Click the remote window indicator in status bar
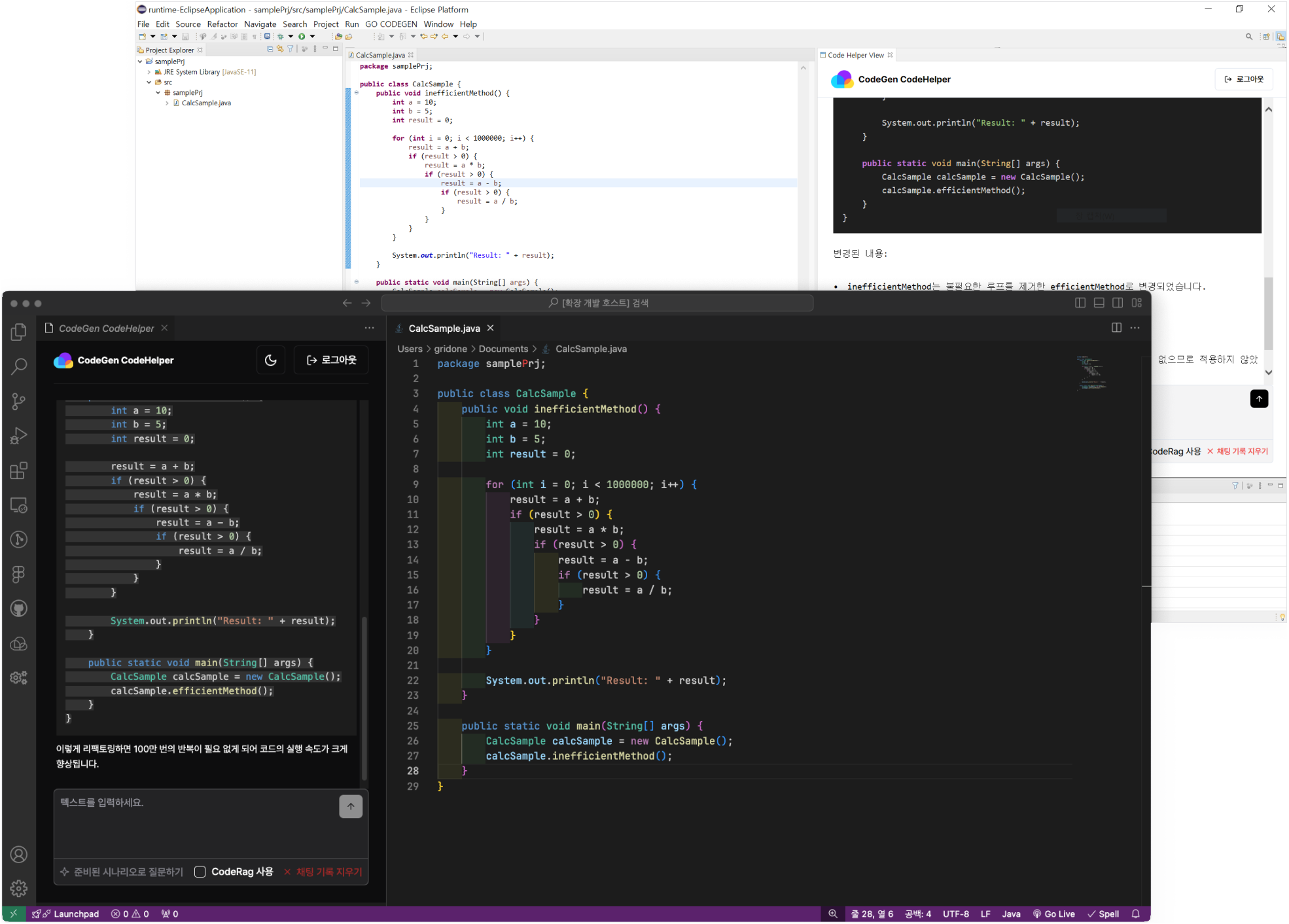 click(x=14, y=914)
